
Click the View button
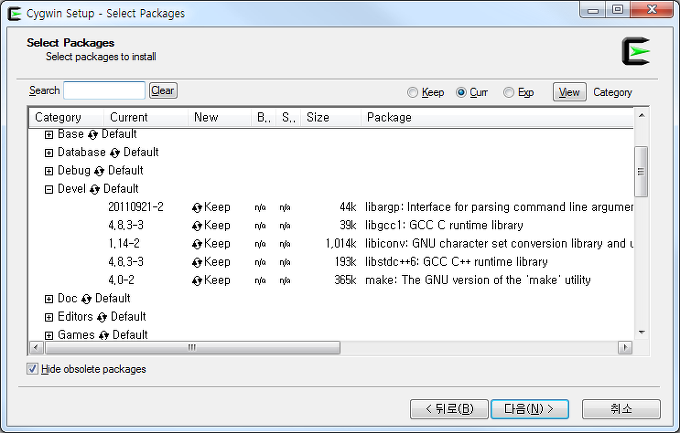click(569, 92)
